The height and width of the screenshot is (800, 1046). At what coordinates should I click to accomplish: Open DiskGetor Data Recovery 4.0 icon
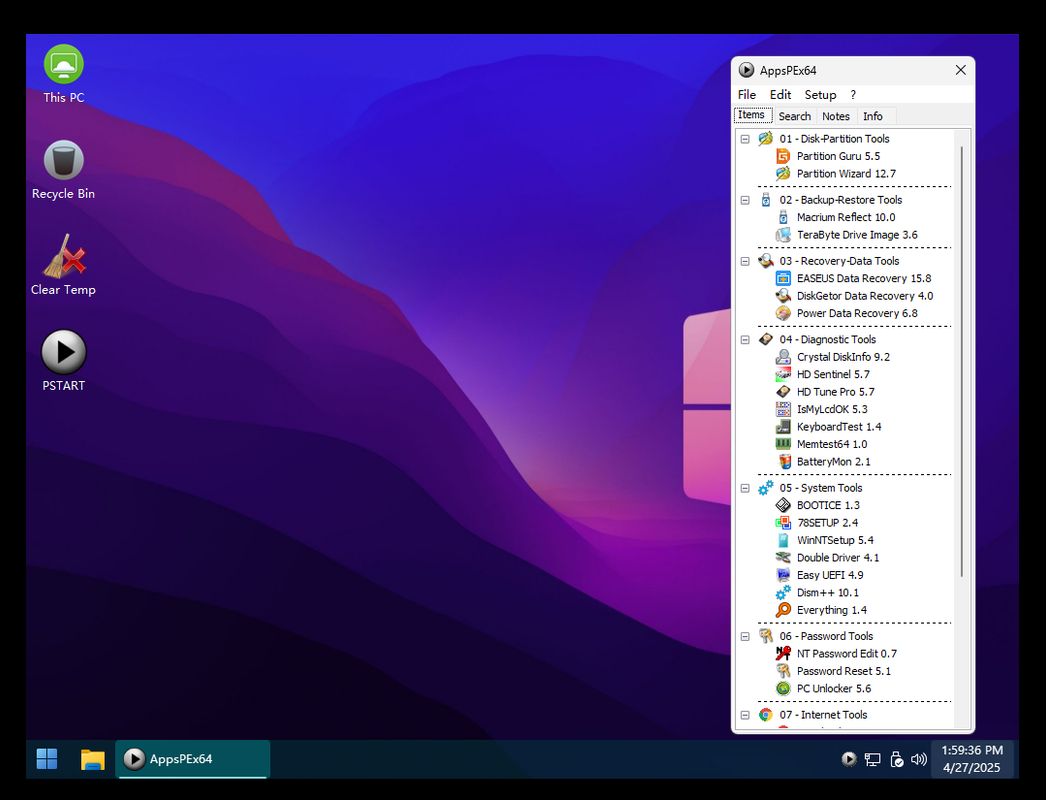pos(783,296)
